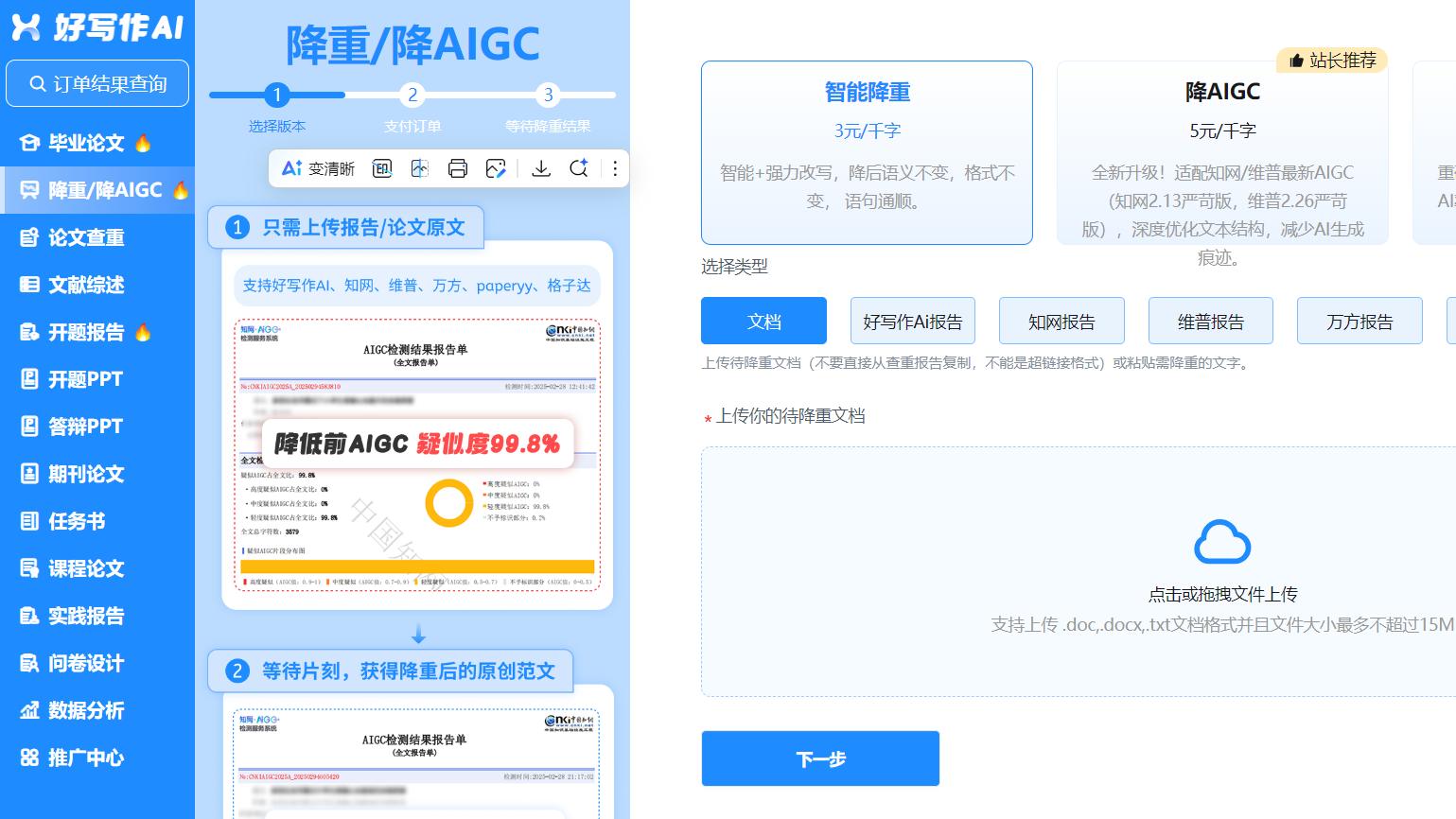The width and height of the screenshot is (1456, 819).
Task: Choose the 文档 document type
Action: pyautogui.click(x=763, y=321)
